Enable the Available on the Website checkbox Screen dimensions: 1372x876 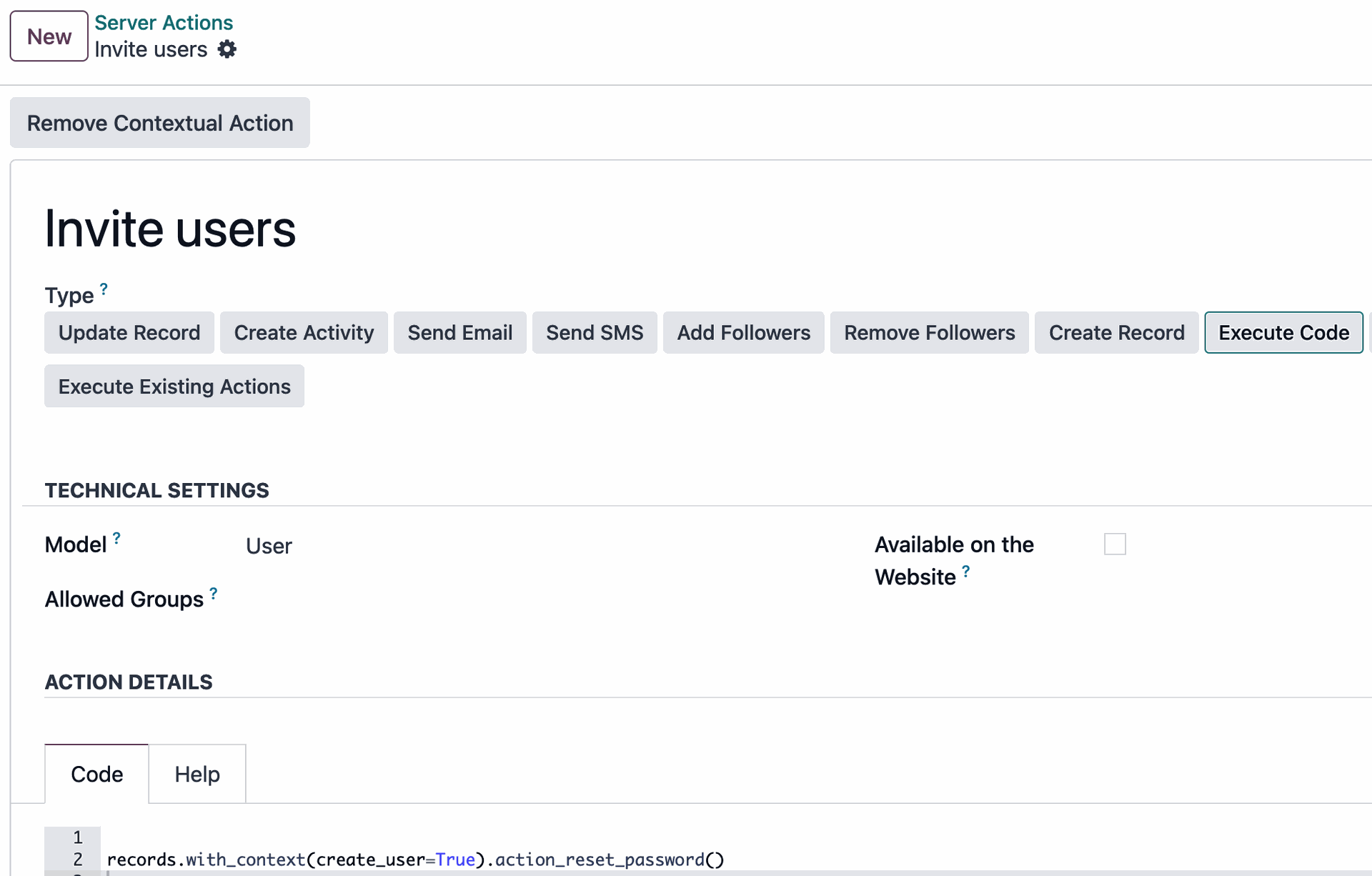coord(1115,544)
